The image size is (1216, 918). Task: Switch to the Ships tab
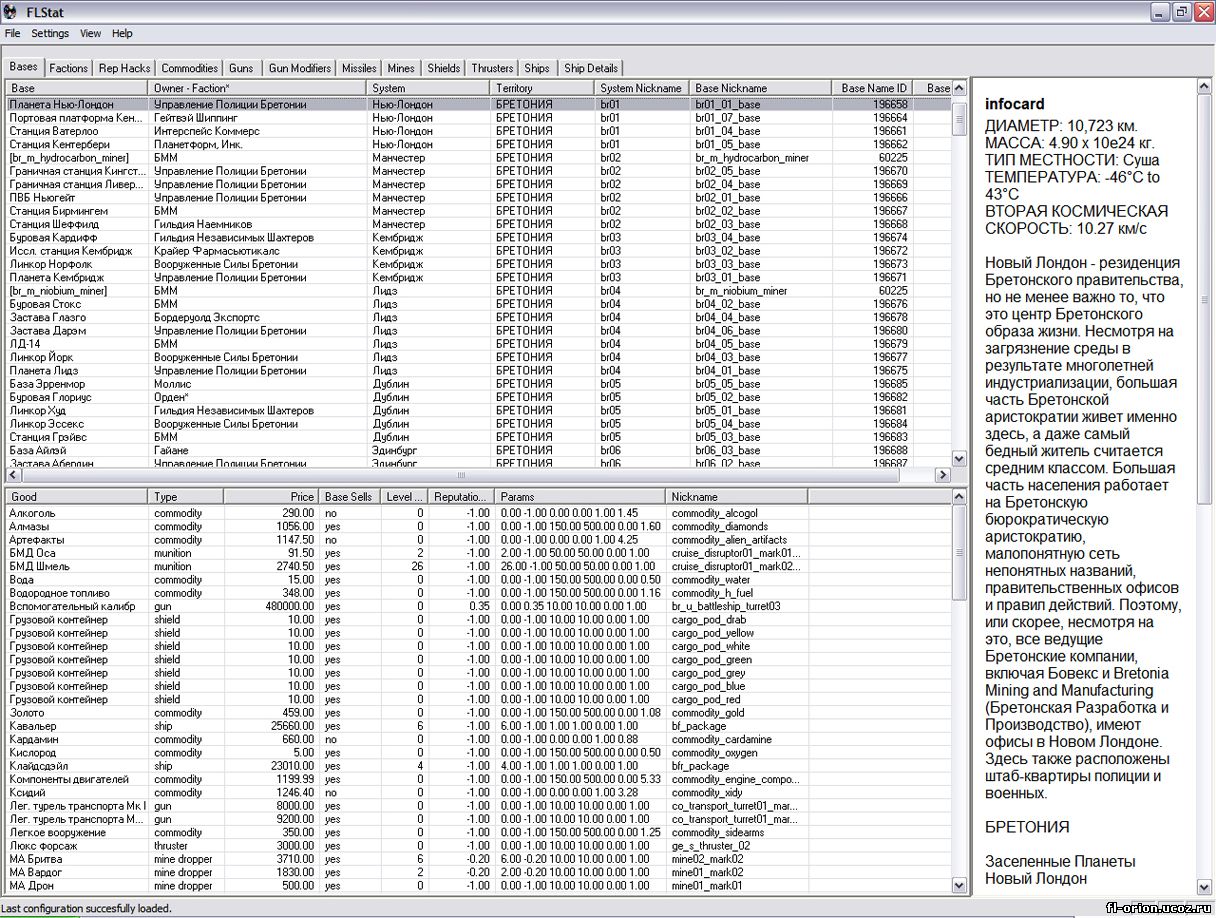(537, 68)
